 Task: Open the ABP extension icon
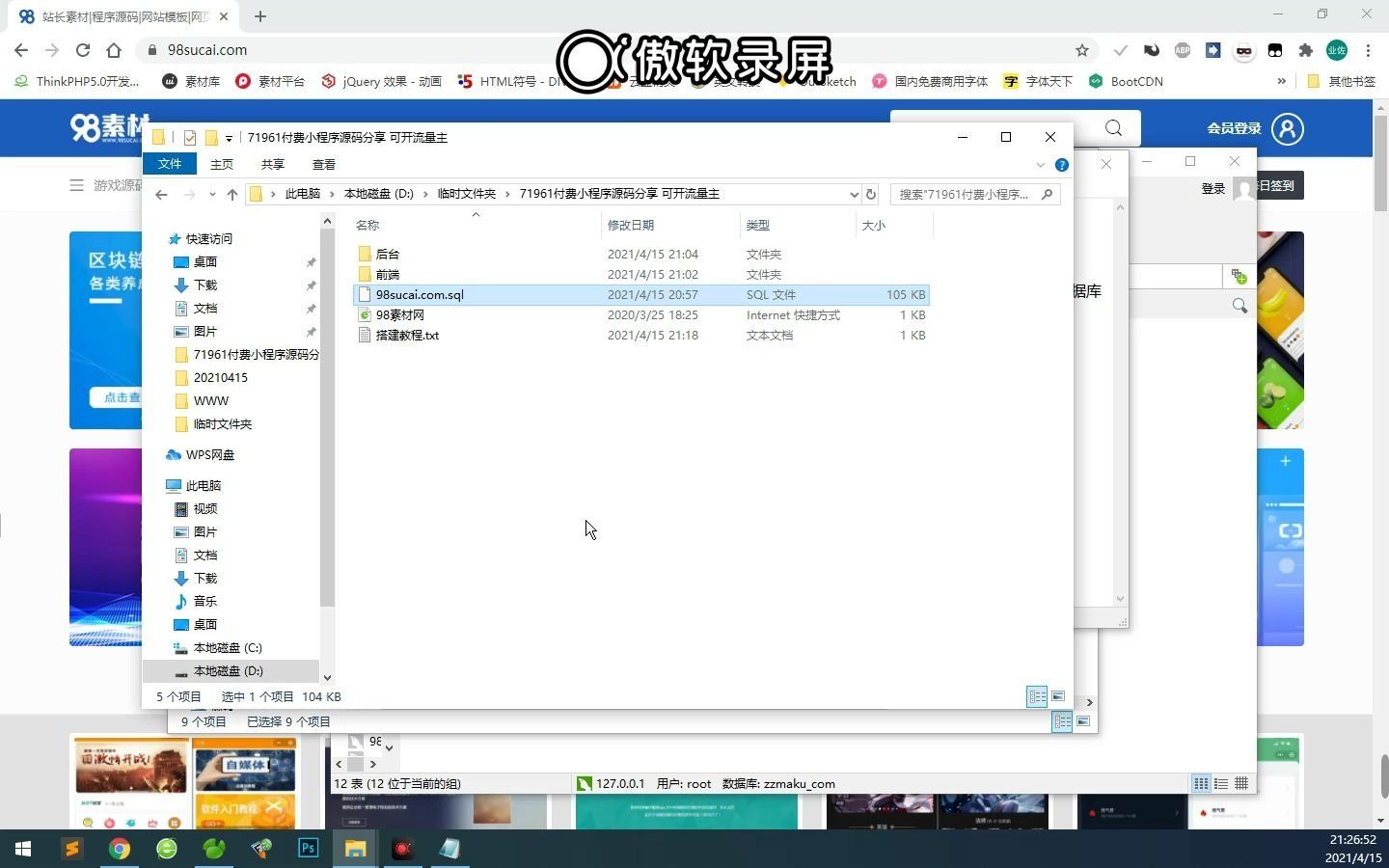tap(1183, 50)
